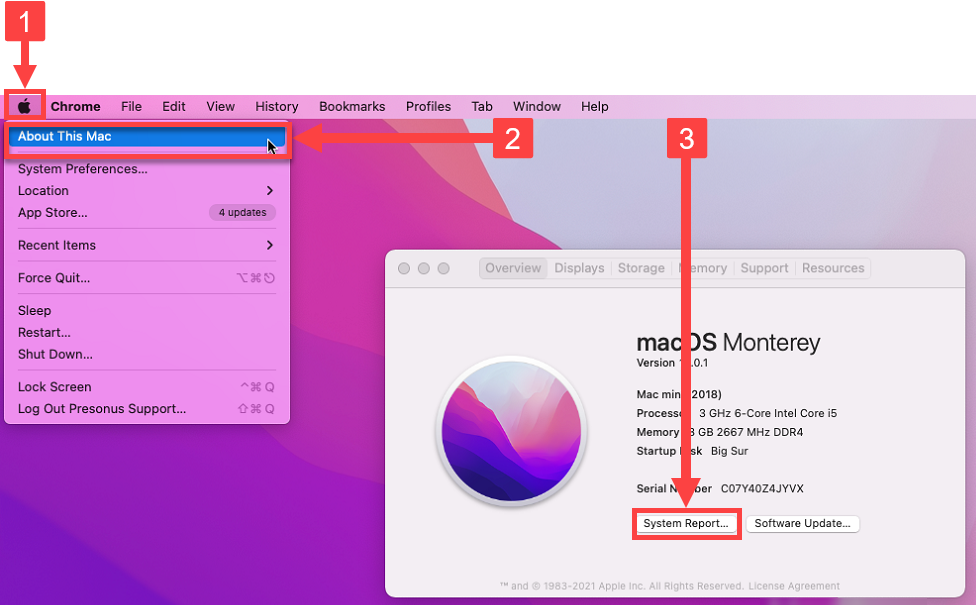The image size is (976, 605).
Task: Click the yellow minimize button of About window
Action: tap(424, 268)
